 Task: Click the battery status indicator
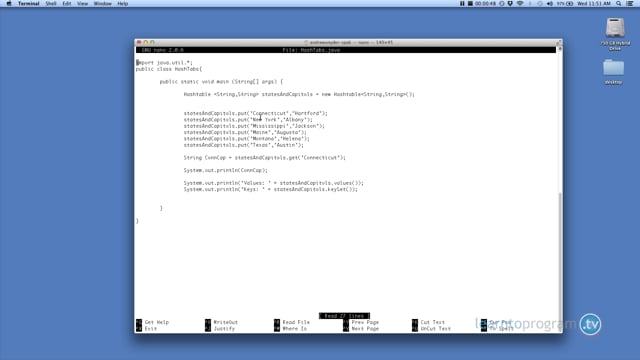(x=565, y=4)
